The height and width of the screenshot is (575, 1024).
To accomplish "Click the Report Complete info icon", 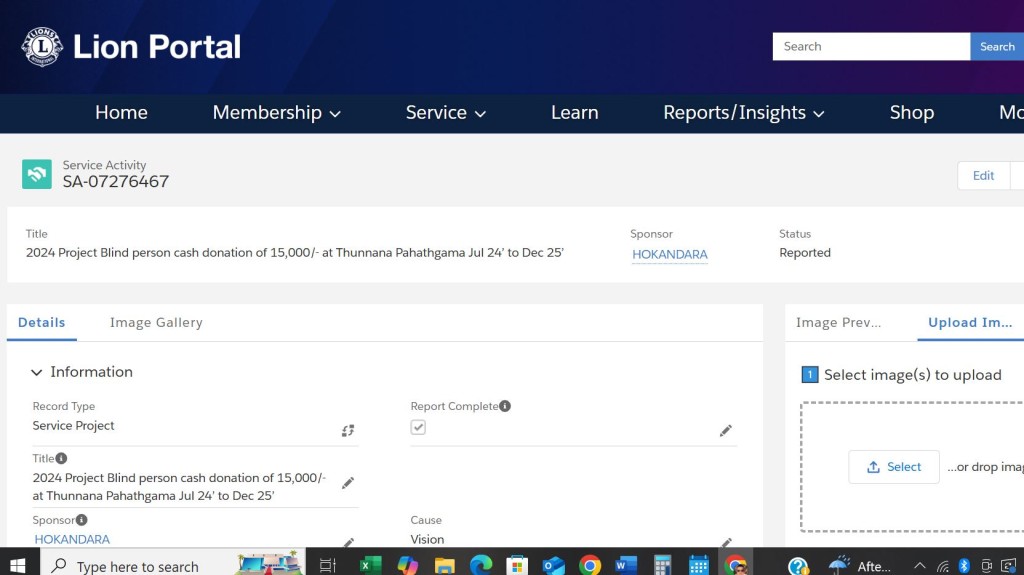I will (505, 406).
